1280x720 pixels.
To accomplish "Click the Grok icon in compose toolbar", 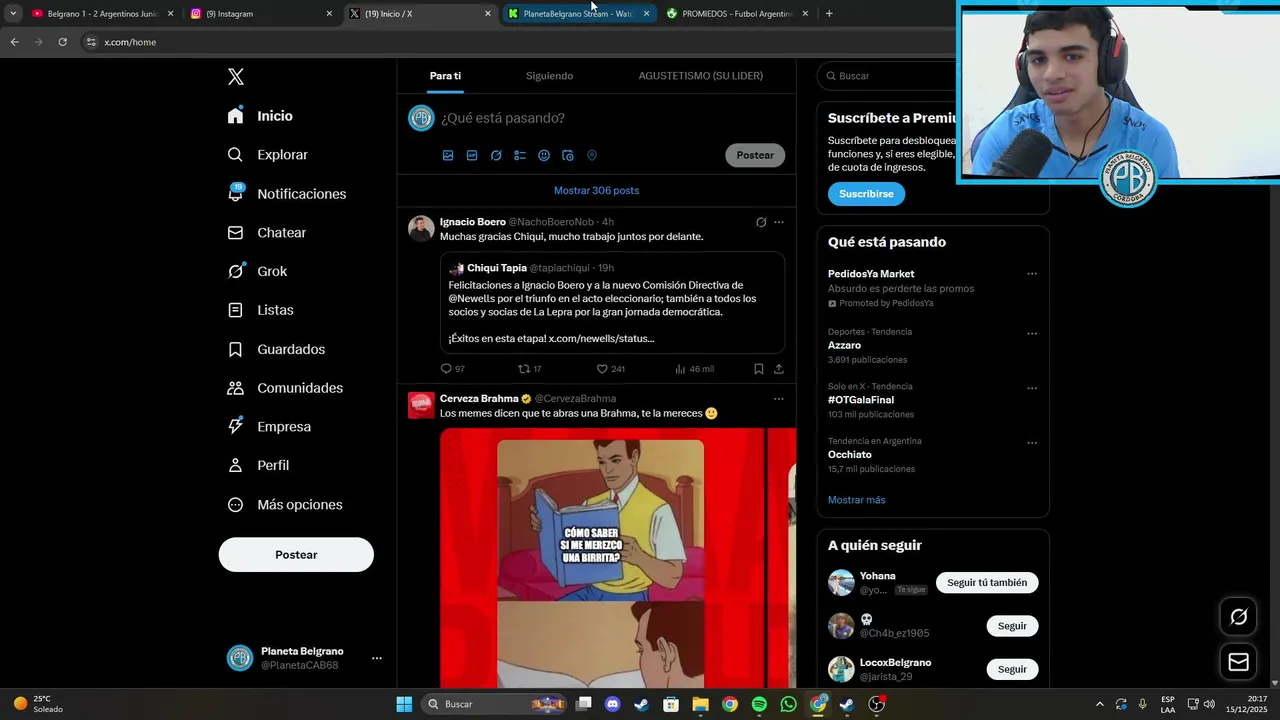I will coord(496,155).
